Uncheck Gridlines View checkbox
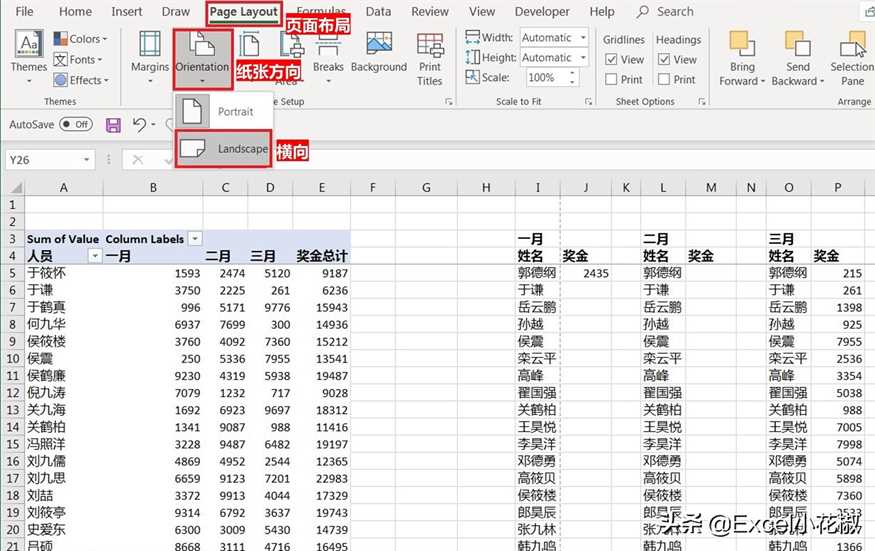 (x=612, y=60)
